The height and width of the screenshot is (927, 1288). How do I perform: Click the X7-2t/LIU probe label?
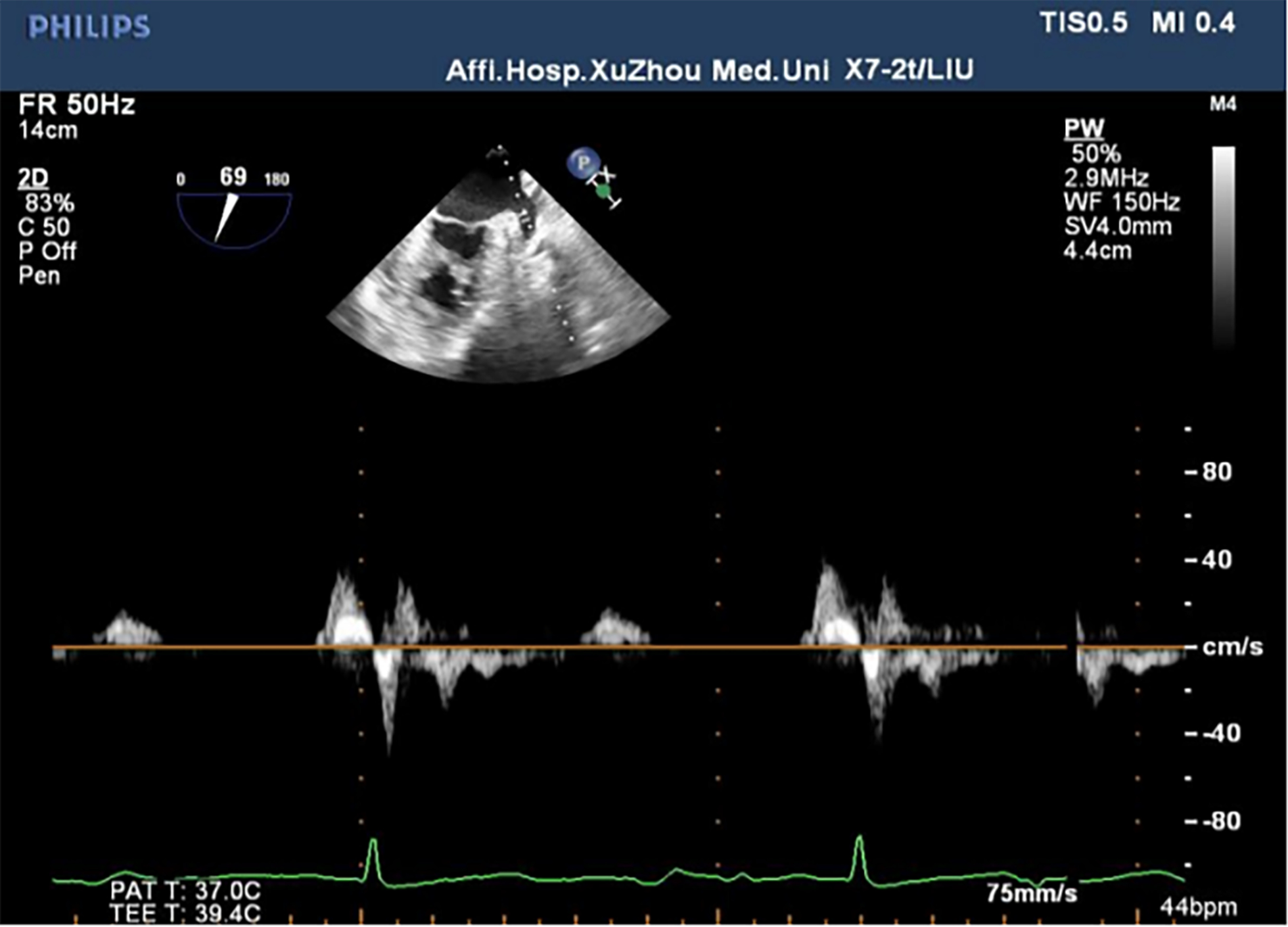coord(909,70)
